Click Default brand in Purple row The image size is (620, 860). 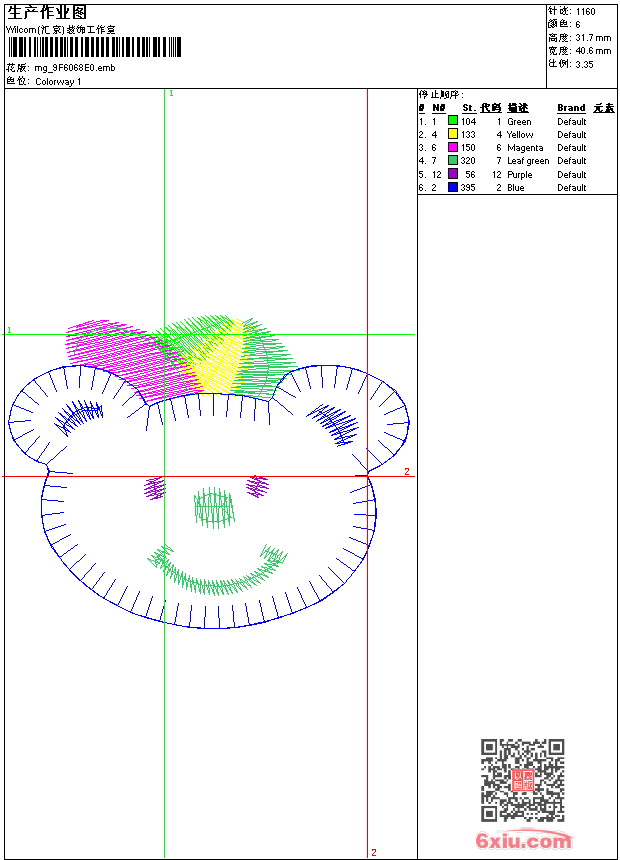click(x=572, y=174)
